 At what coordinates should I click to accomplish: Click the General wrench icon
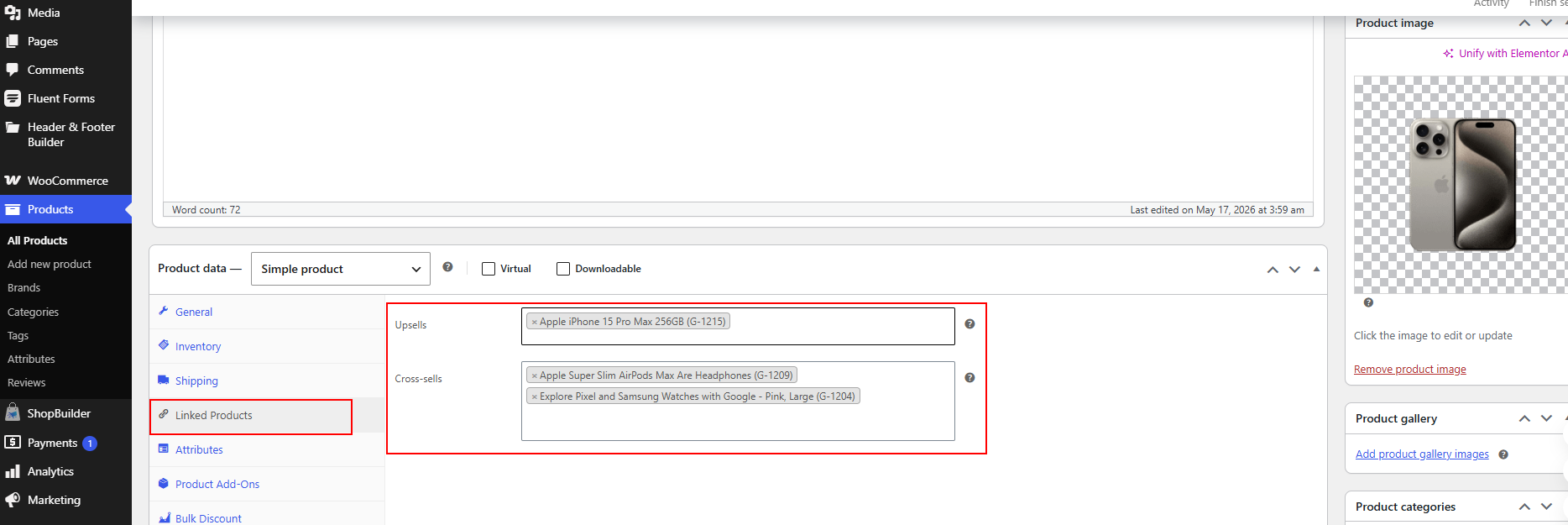pos(164,311)
